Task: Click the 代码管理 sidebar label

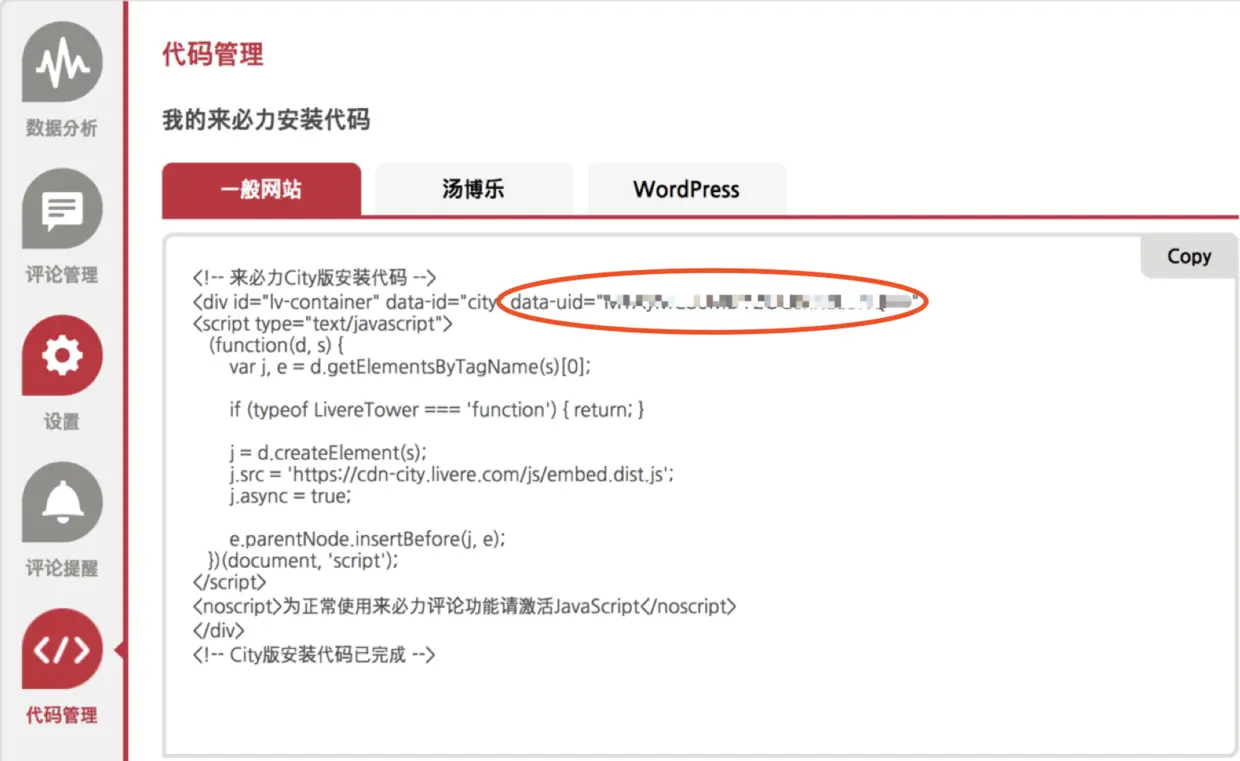Action: coord(62,715)
